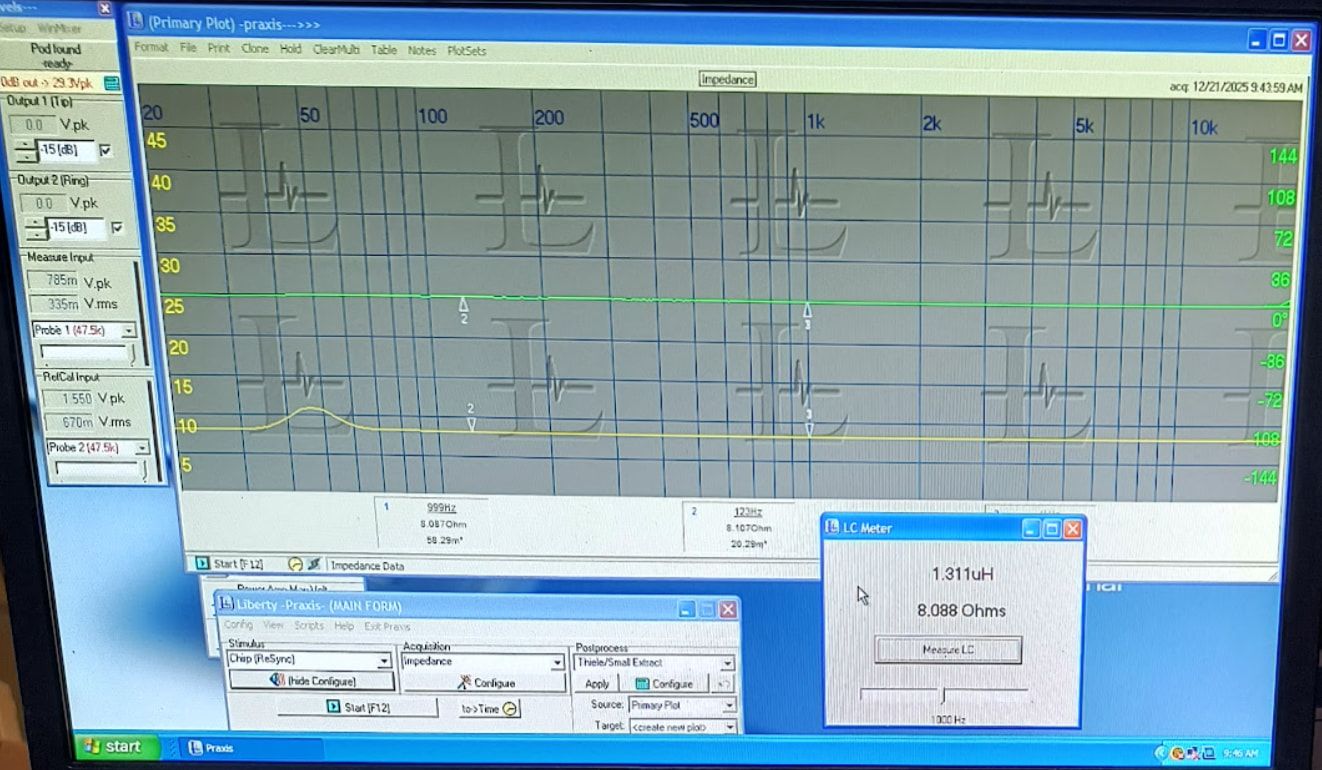Open the Acquisition Configure wrench button

[x=485, y=683]
